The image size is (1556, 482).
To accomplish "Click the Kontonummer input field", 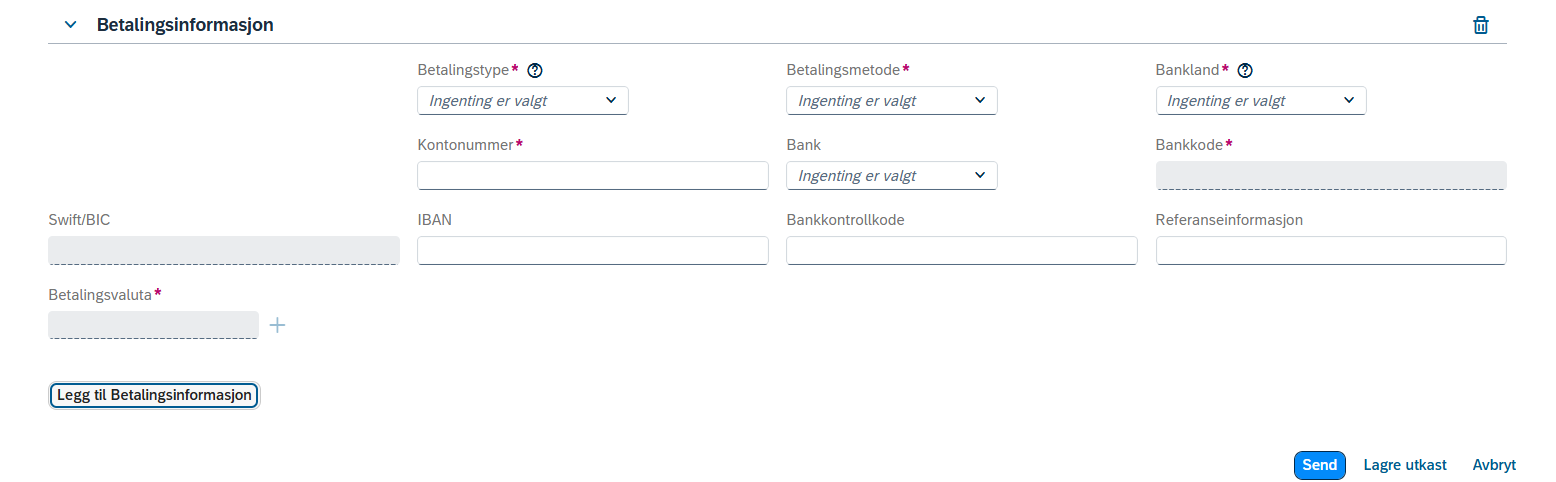I will (x=593, y=175).
